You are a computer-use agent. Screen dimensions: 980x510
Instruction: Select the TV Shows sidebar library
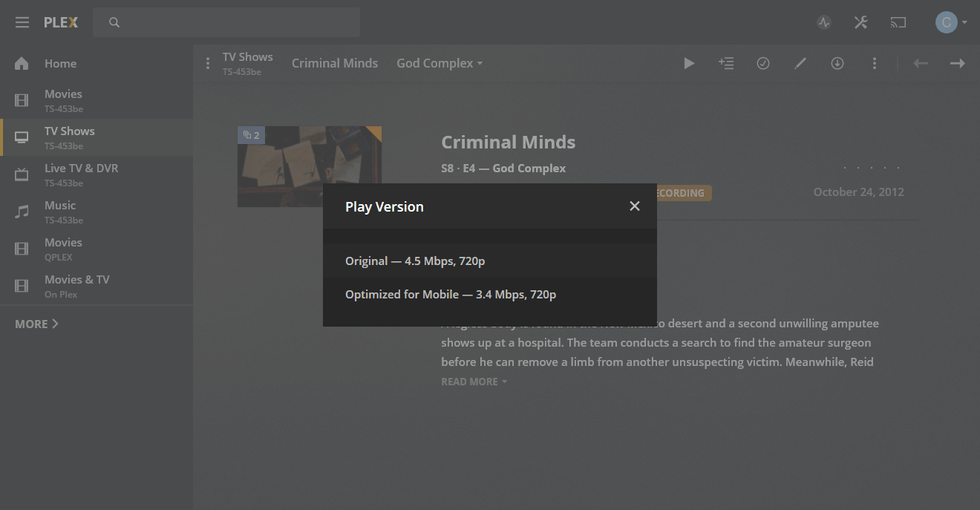[96, 138]
